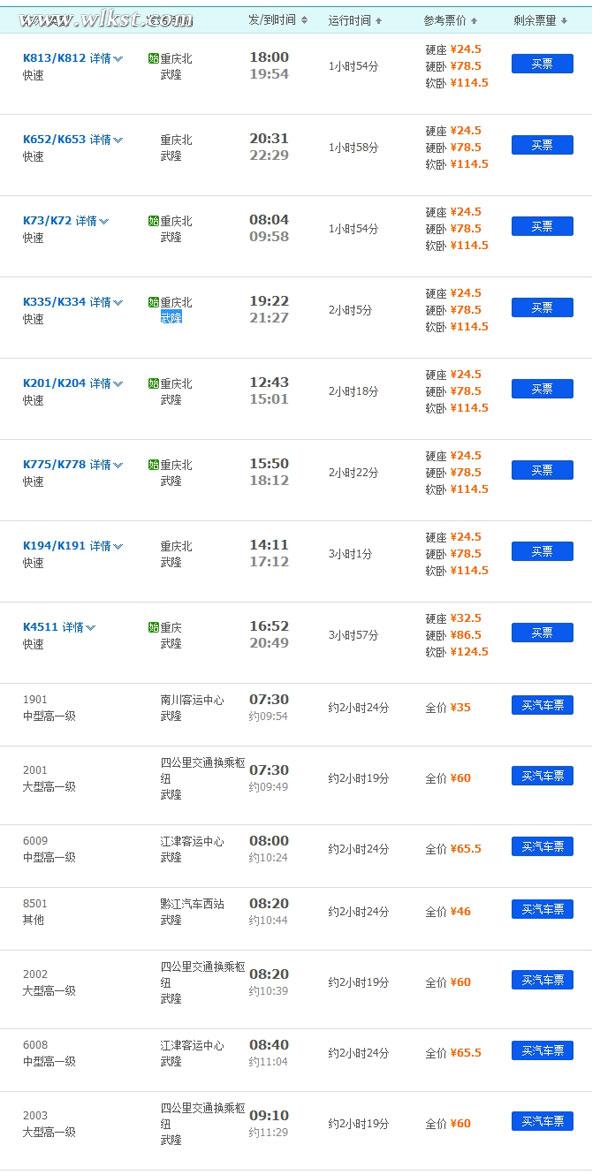
Task: Buy bus ticket for the 1901 coach
Action: pos(542,705)
